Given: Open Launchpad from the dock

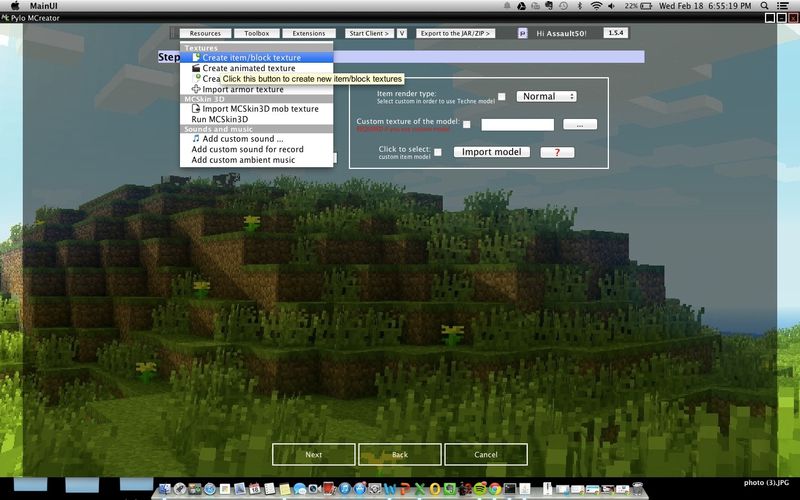Looking at the screenshot, I should (x=180, y=489).
